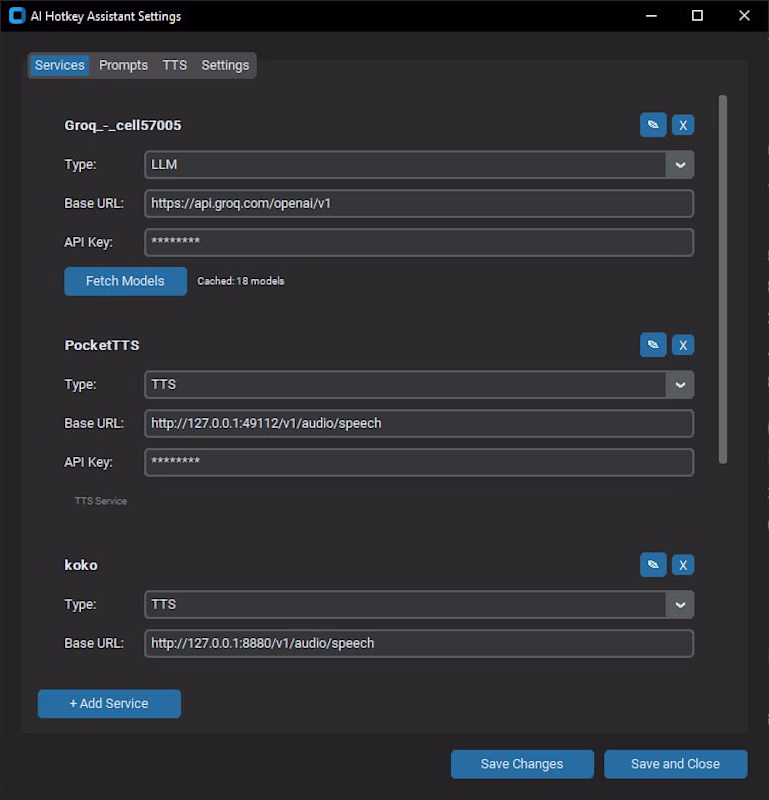The image size is (769, 800).
Task: Click the Groq Base URL input field
Action: click(419, 203)
